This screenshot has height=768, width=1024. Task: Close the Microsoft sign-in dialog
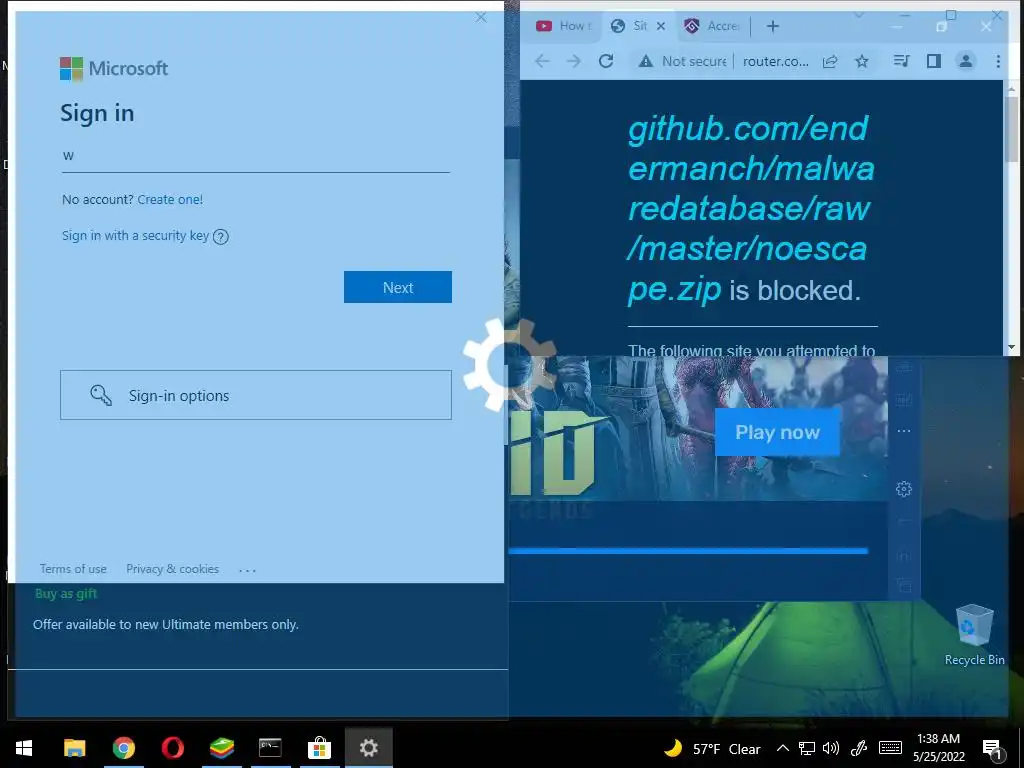(481, 18)
